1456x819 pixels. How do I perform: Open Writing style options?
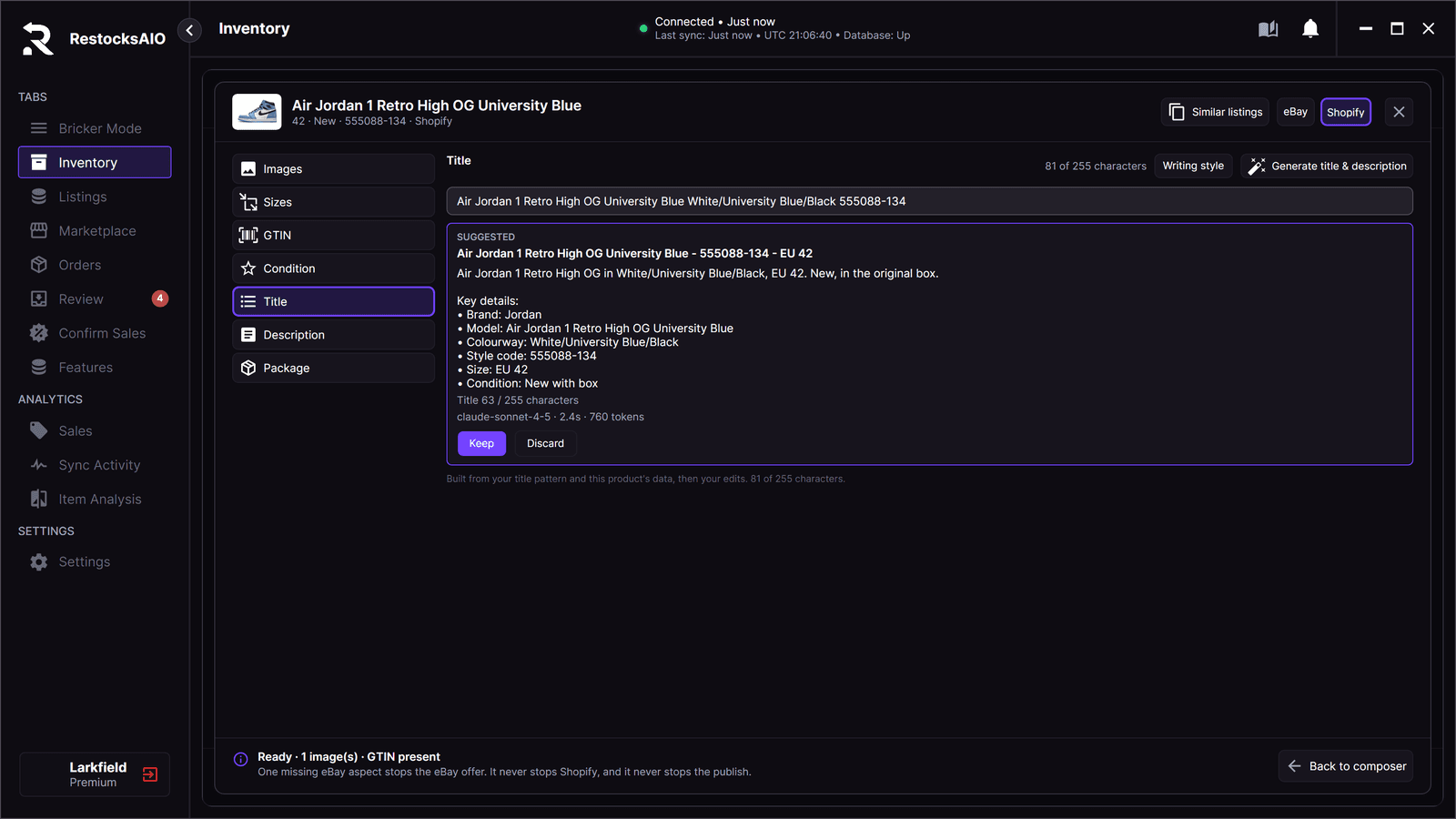tap(1193, 166)
